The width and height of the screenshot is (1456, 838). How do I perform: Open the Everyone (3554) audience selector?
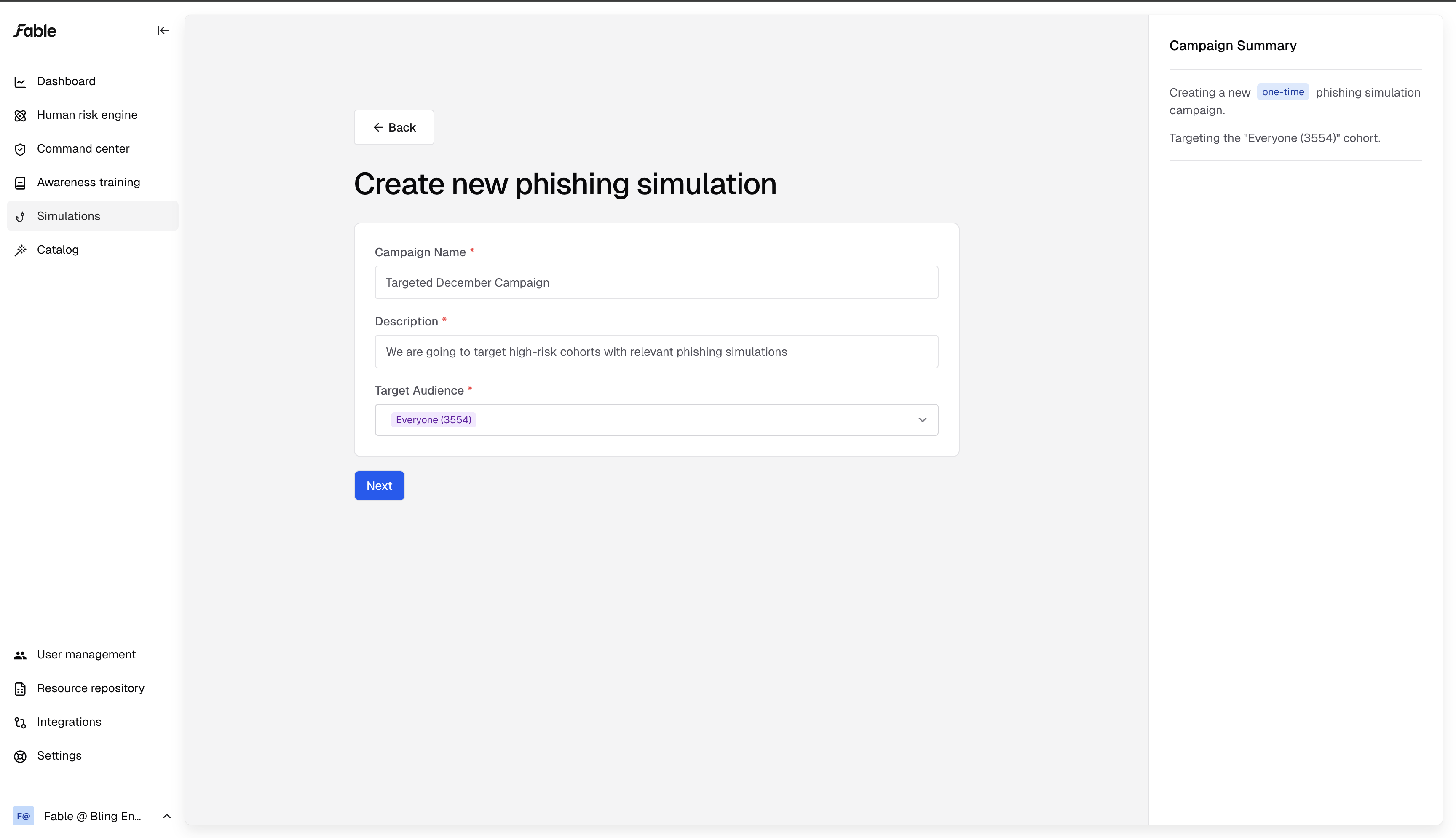click(x=656, y=419)
